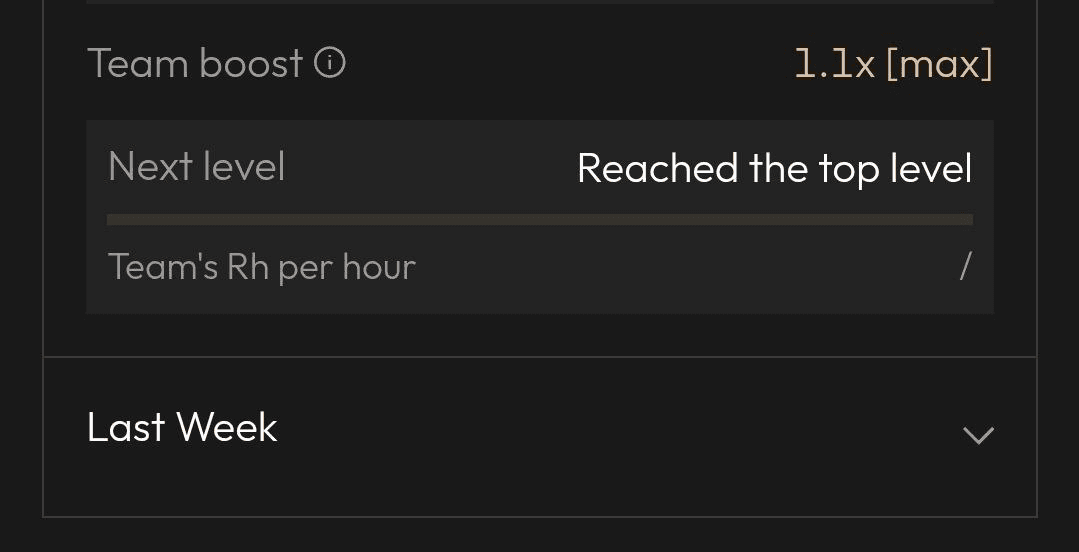
Task: Select the Next level label
Action: click(x=197, y=167)
